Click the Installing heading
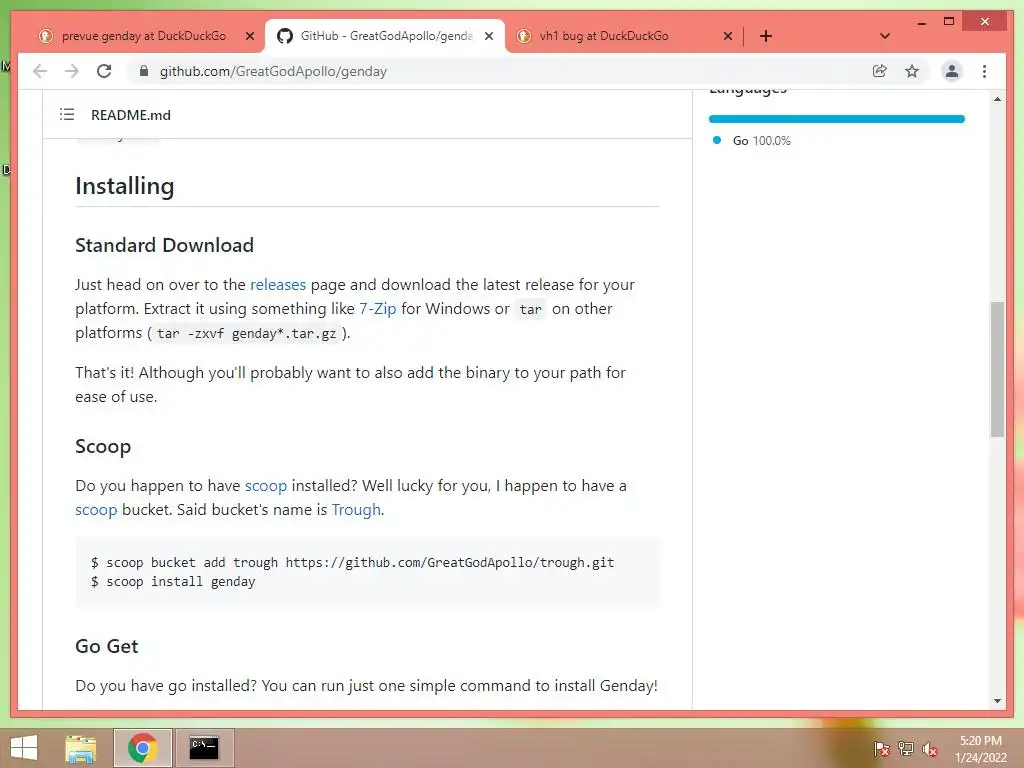1024x768 pixels. click(x=125, y=186)
